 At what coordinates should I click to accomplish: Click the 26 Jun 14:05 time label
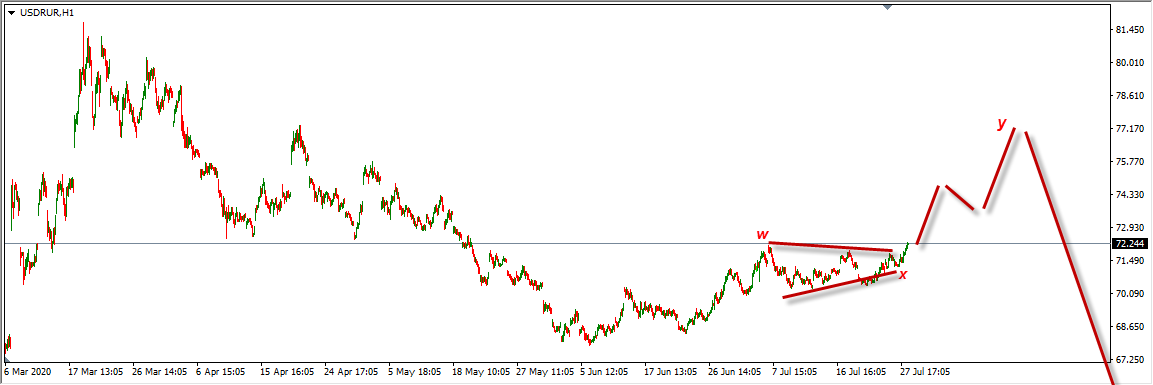coord(736,373)
